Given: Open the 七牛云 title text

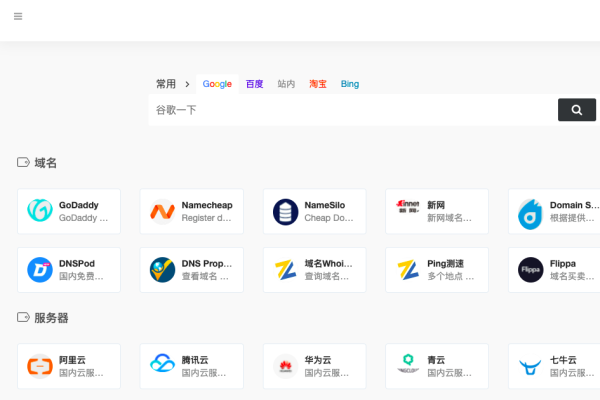Looking at the screenshot, I should (x=563, y=360).
